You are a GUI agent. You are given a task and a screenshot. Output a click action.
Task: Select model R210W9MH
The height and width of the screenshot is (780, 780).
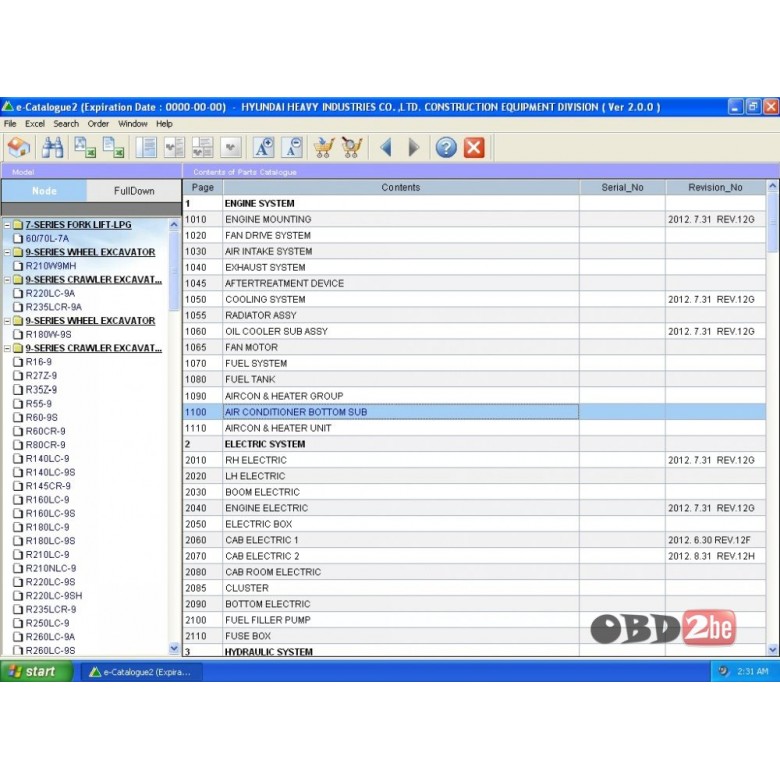pos(51,266)
